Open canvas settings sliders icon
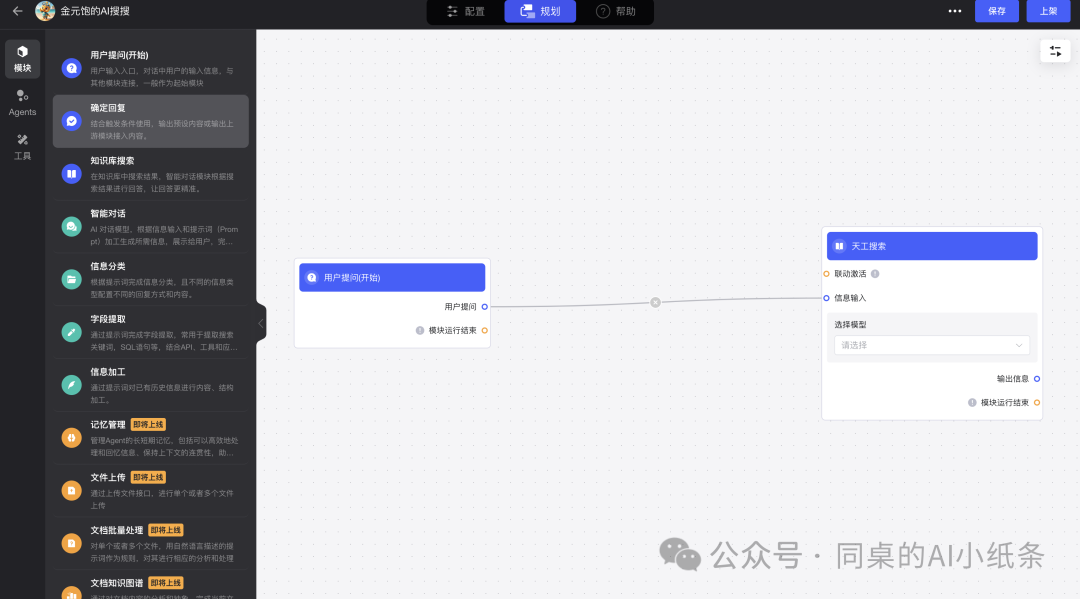 click(x=1055, y=52)
